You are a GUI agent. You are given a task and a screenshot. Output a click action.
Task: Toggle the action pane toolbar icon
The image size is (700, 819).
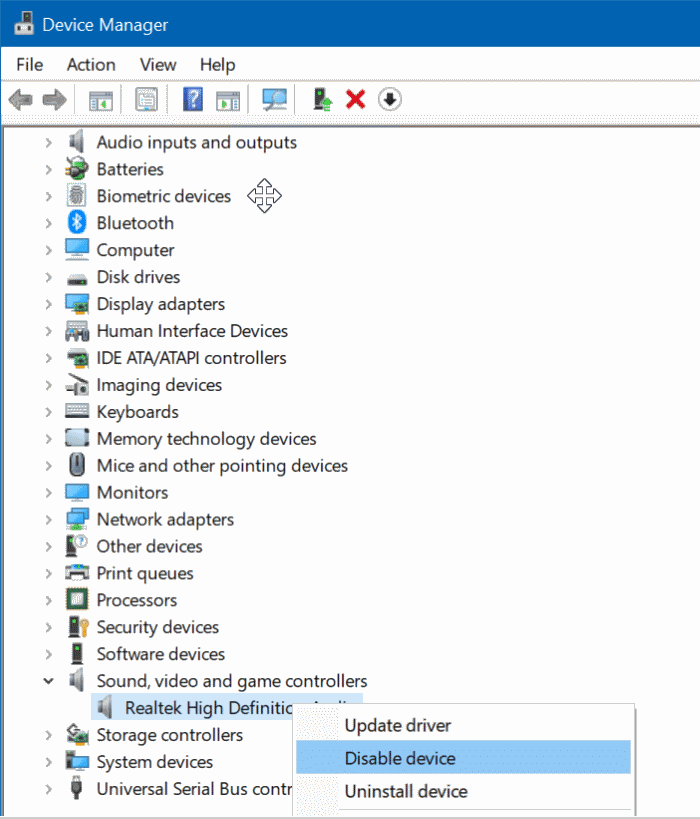click(228, 99)
